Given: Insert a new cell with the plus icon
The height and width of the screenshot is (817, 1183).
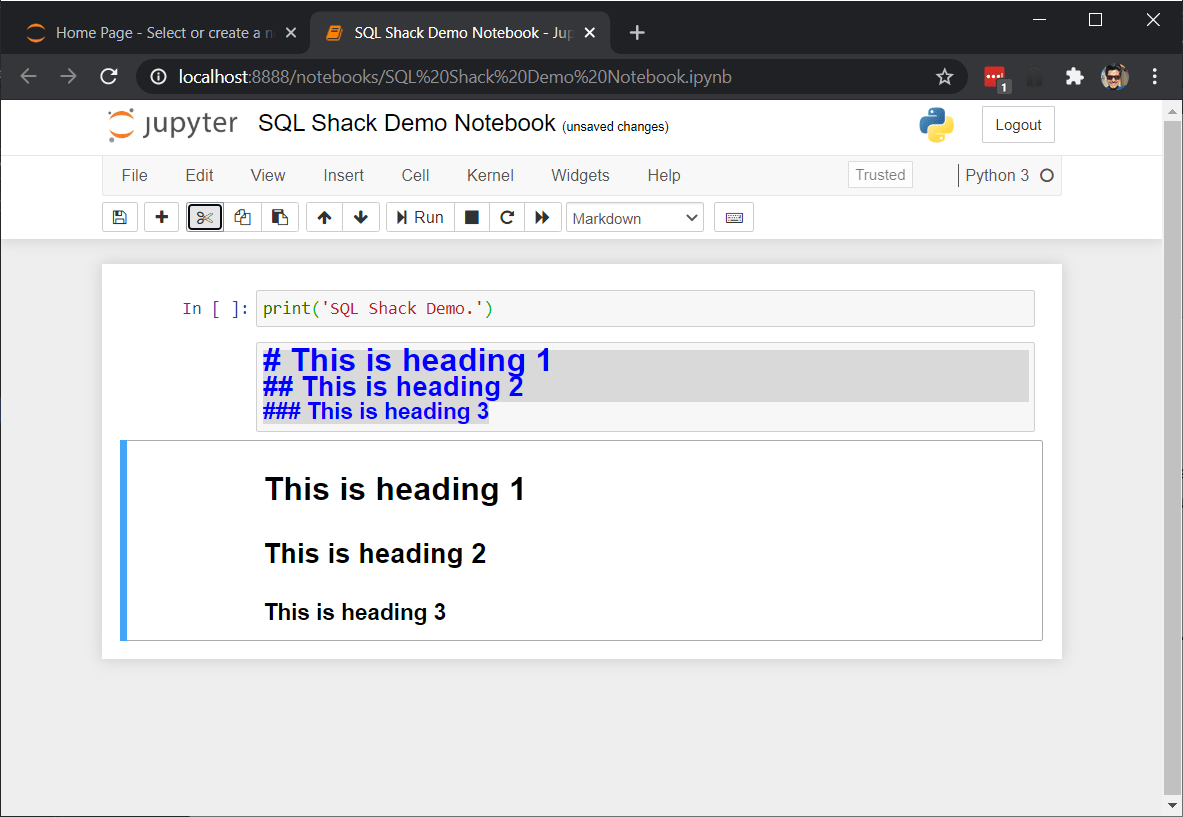Looking at the screenshot, I should coord(161,217).
